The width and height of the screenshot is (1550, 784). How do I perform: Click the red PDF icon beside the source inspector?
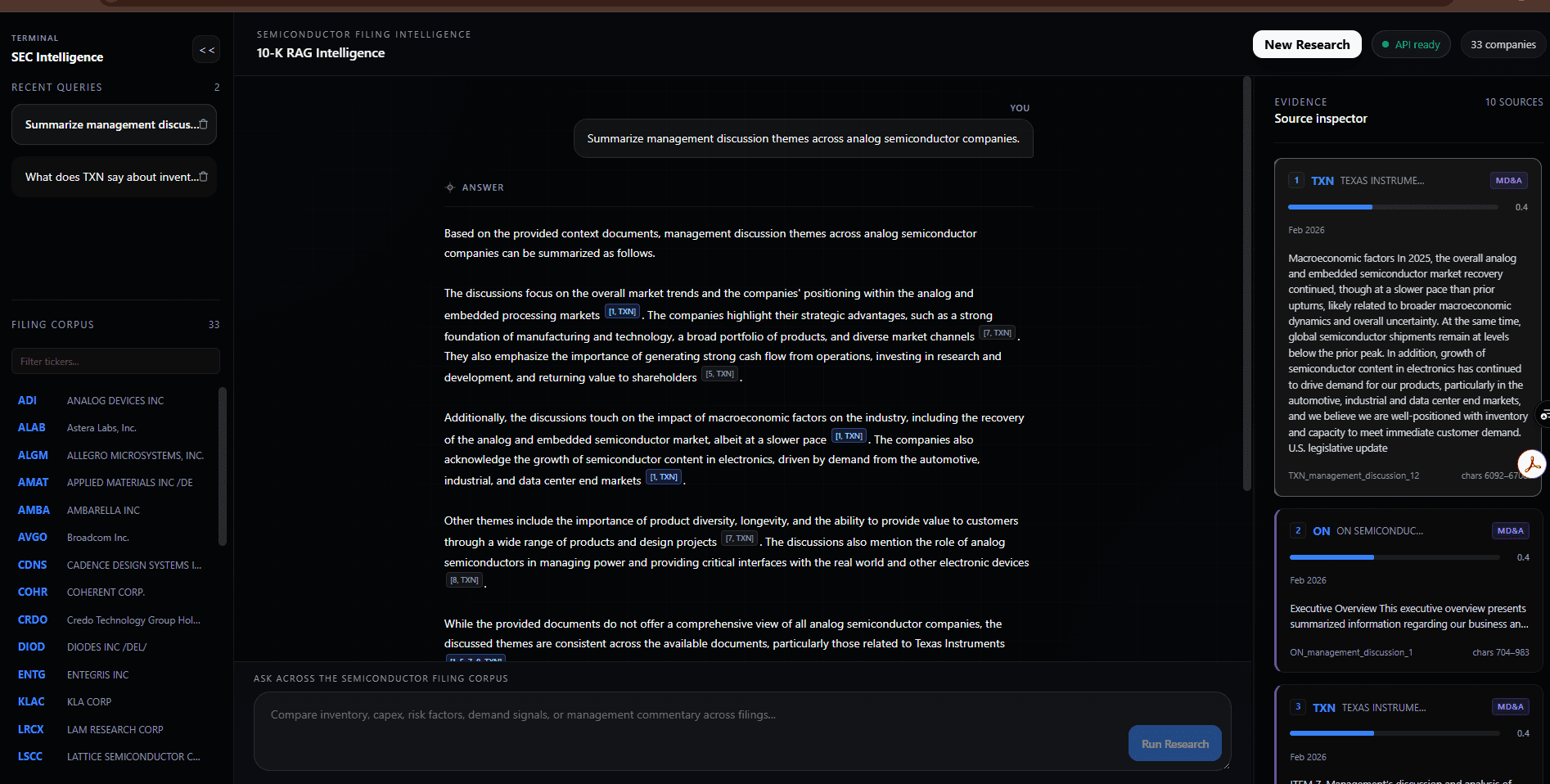tap(1531, 464)
